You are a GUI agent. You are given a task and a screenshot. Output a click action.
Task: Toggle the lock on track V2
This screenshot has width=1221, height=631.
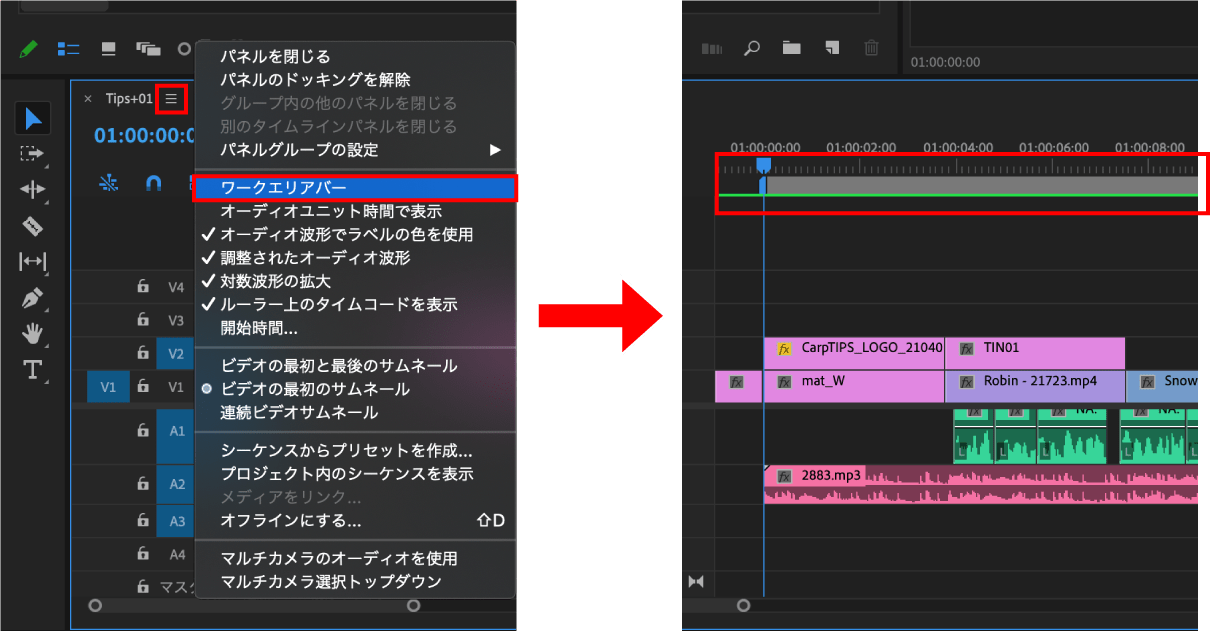click(143, 353)
